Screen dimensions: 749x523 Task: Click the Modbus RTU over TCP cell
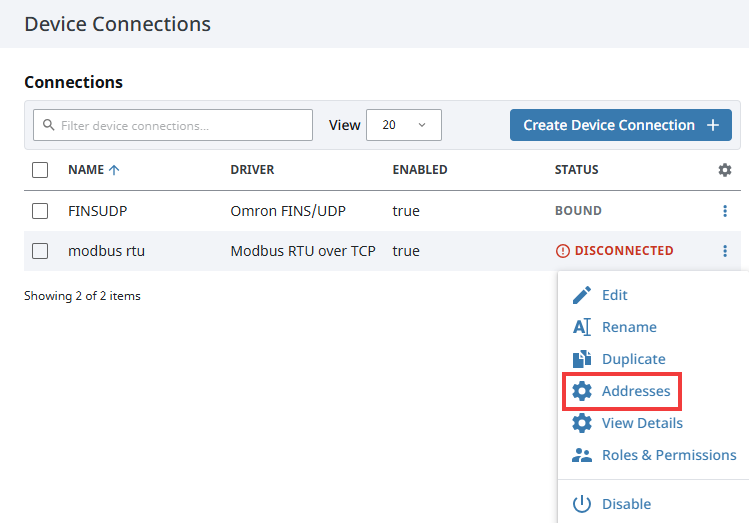click(303, 251)
